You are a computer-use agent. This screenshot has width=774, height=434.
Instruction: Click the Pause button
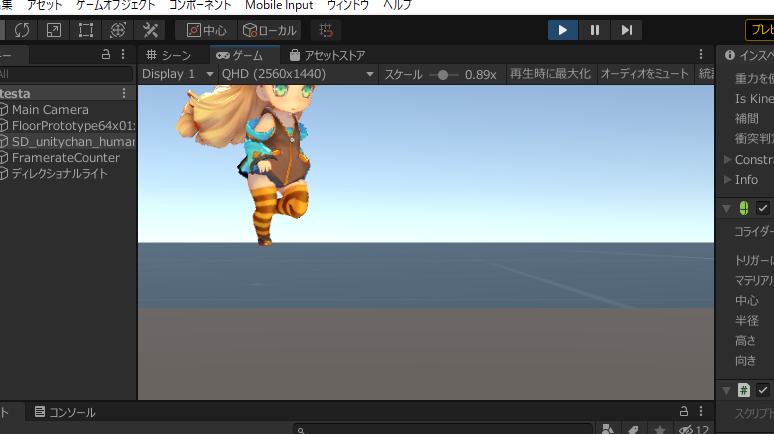point(595,30)
